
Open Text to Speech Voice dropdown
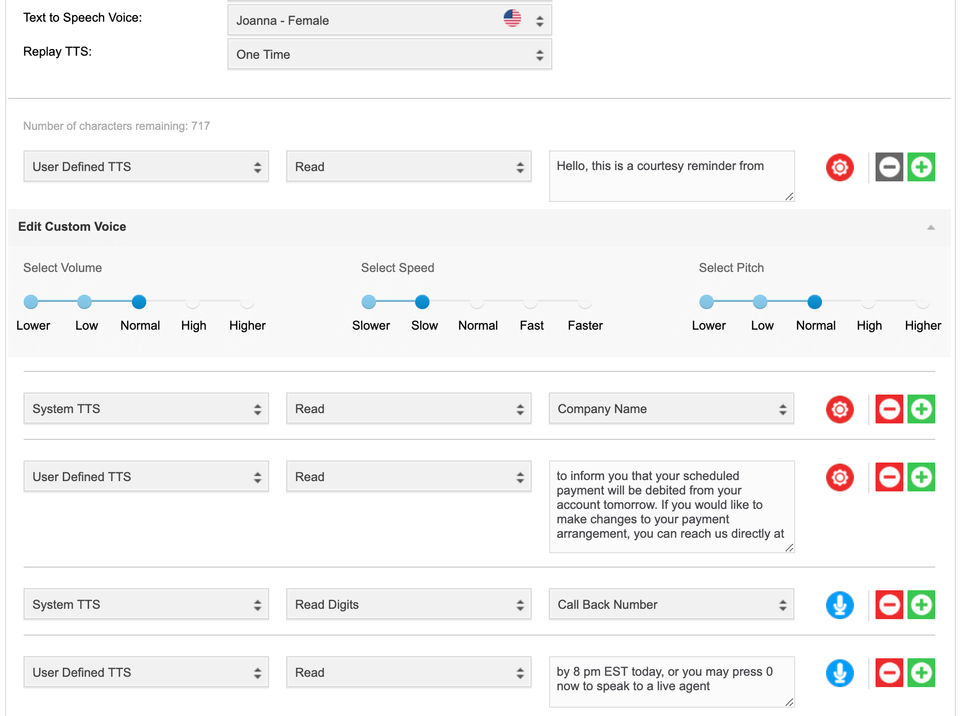point(389,20)
